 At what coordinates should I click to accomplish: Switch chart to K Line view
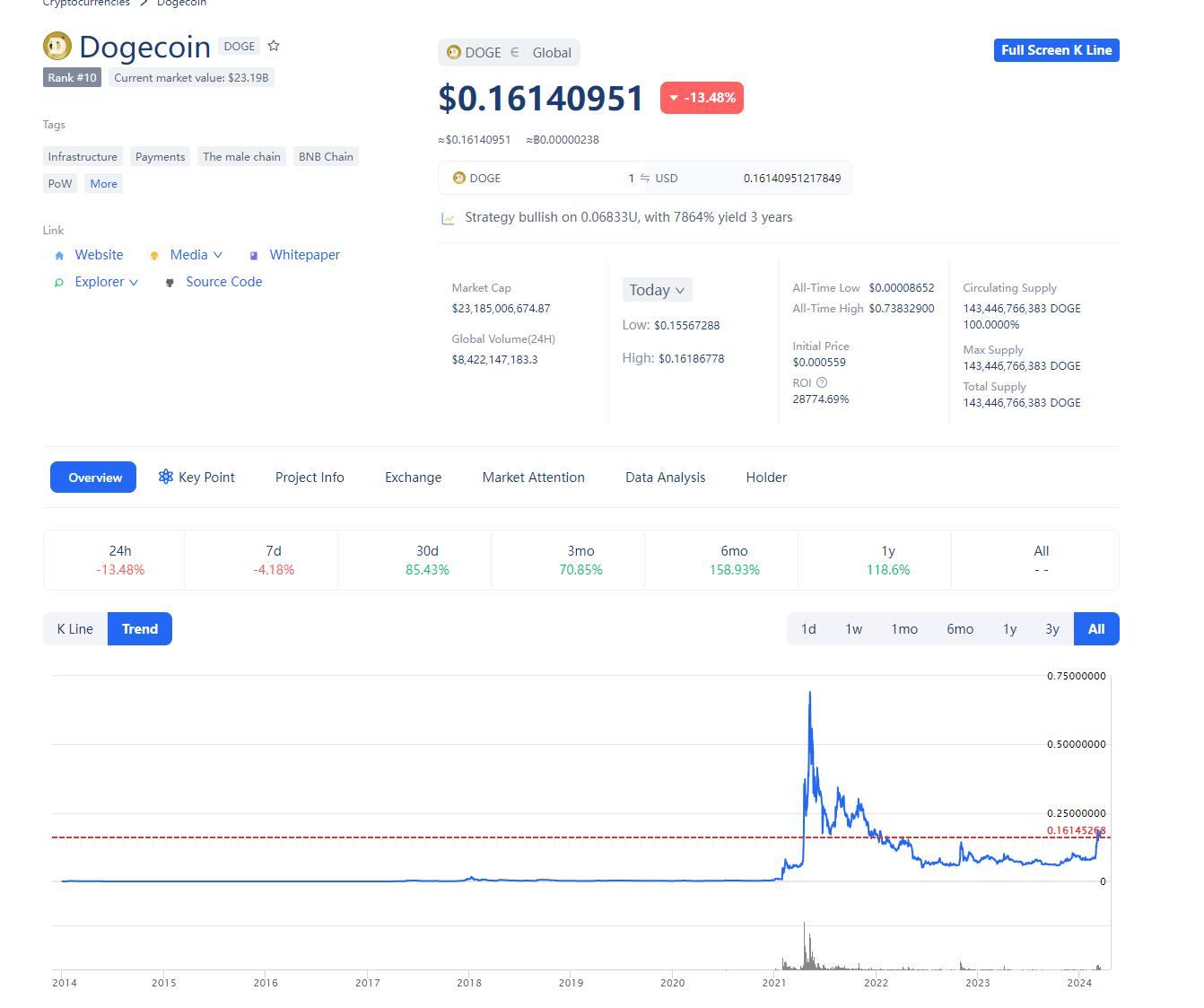[75, 628]
